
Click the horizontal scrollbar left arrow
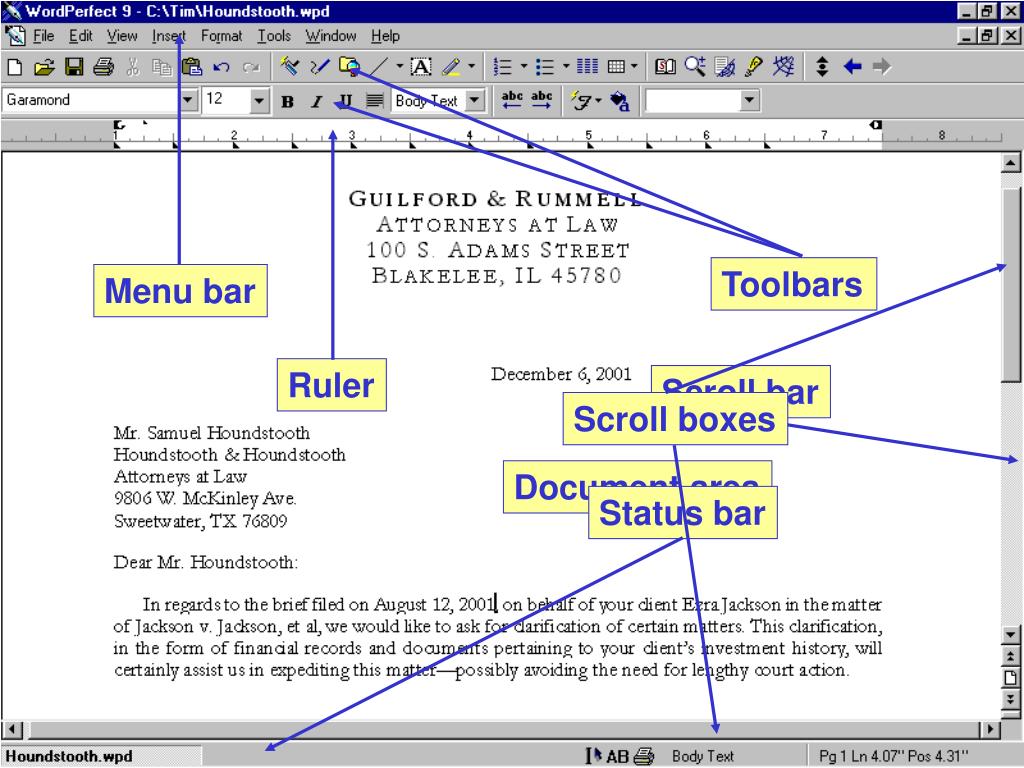click(12, 729)
